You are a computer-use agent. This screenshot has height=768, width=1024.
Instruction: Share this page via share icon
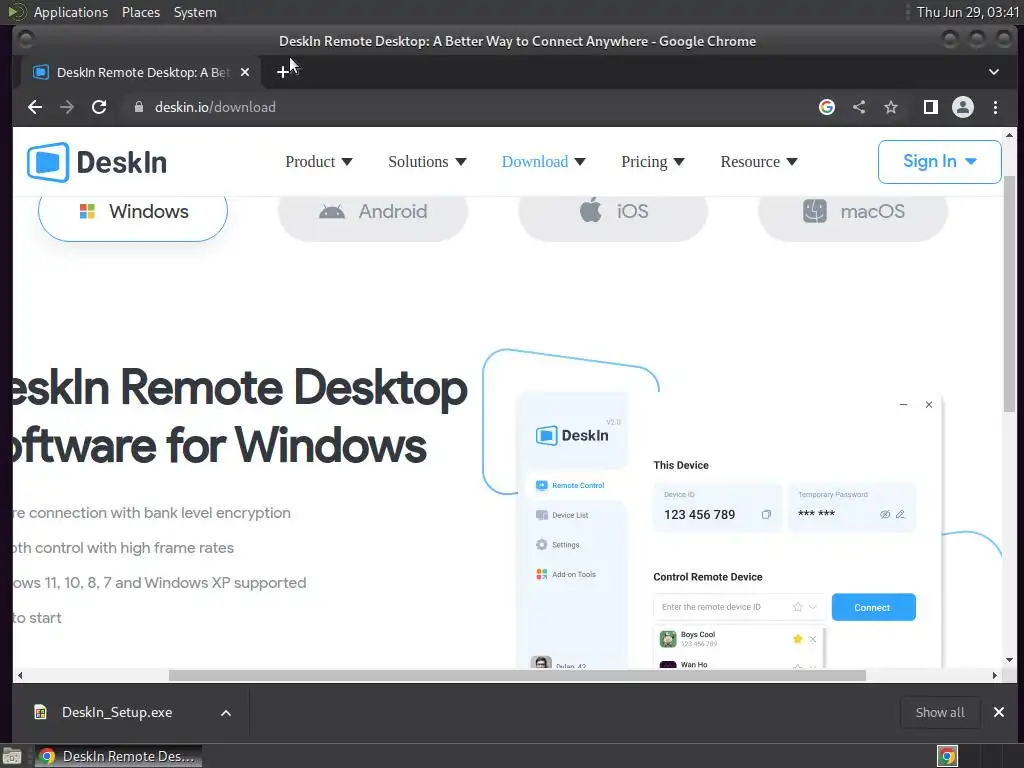[859, 107]
